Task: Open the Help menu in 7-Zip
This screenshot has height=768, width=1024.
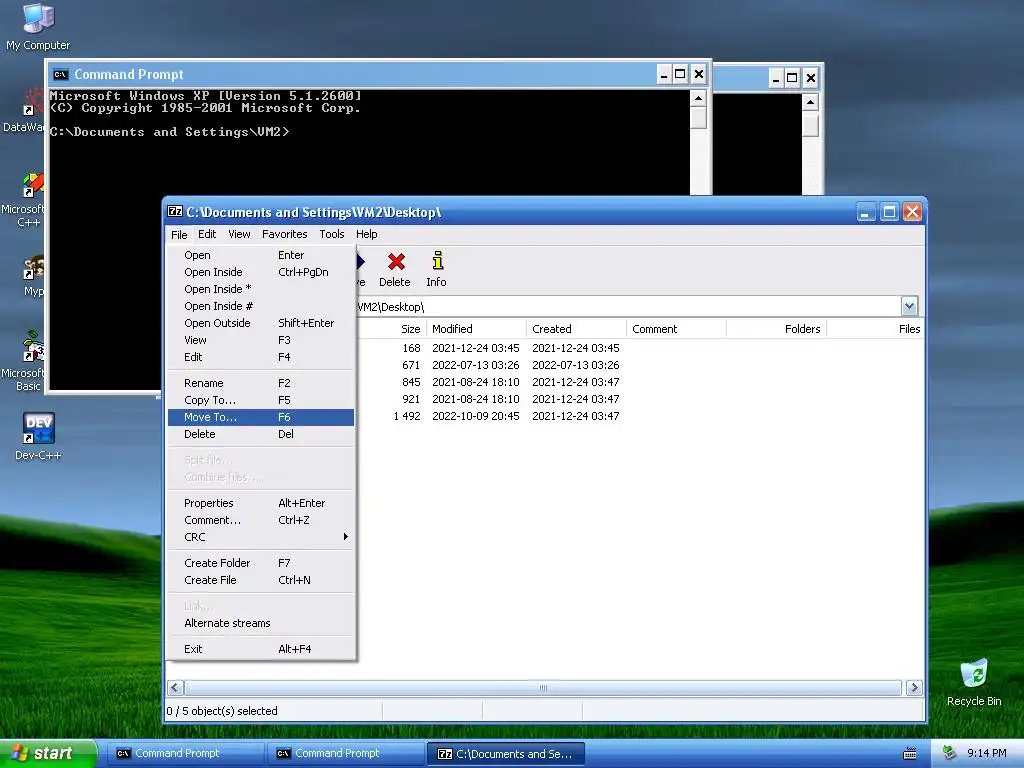Action: click(366, 234)
